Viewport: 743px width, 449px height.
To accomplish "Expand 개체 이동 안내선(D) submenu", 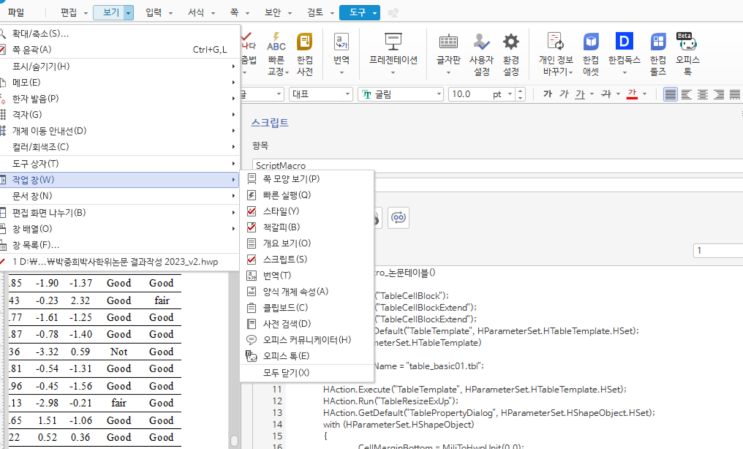I will (x=118, y=131).
